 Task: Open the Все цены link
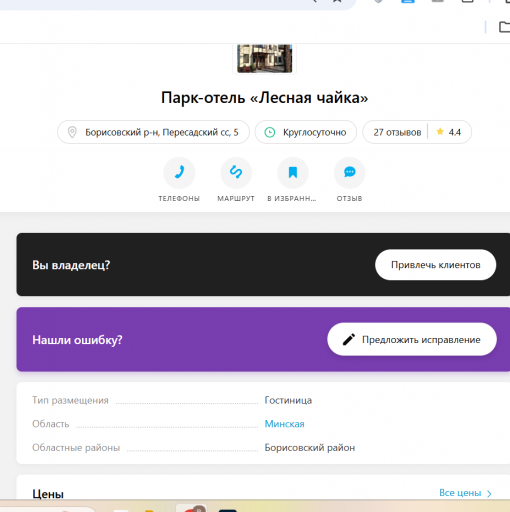click(460, 493)
